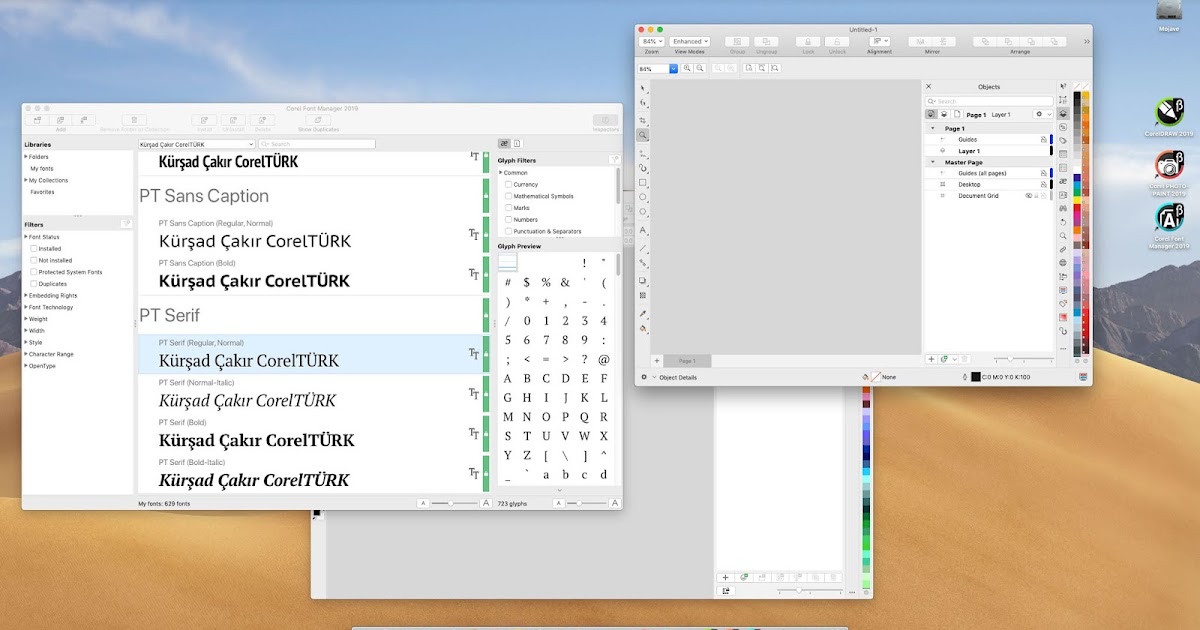The image size is (1200, 630).
Task: Click the New Layer plus button in Objects
Action: [x=932, y=358]
